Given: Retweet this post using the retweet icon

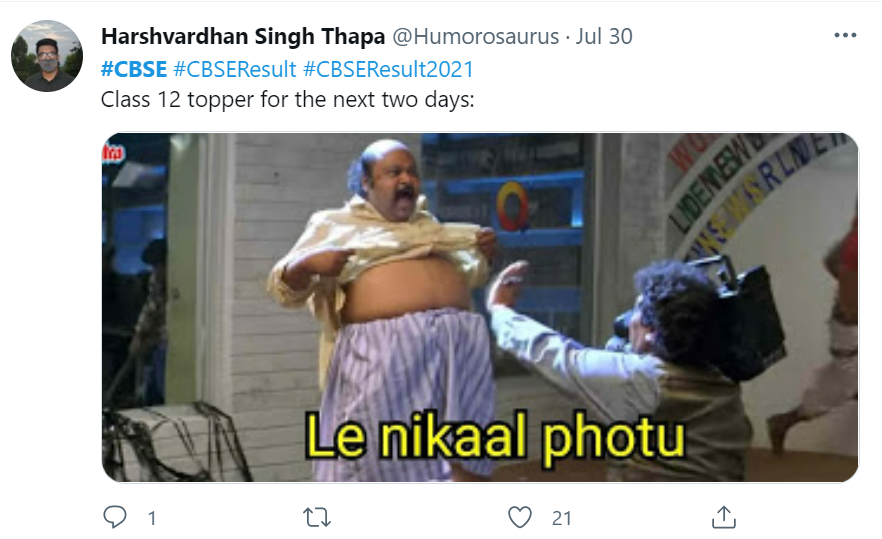Looking at the screenshot, I should coord(317,517).
